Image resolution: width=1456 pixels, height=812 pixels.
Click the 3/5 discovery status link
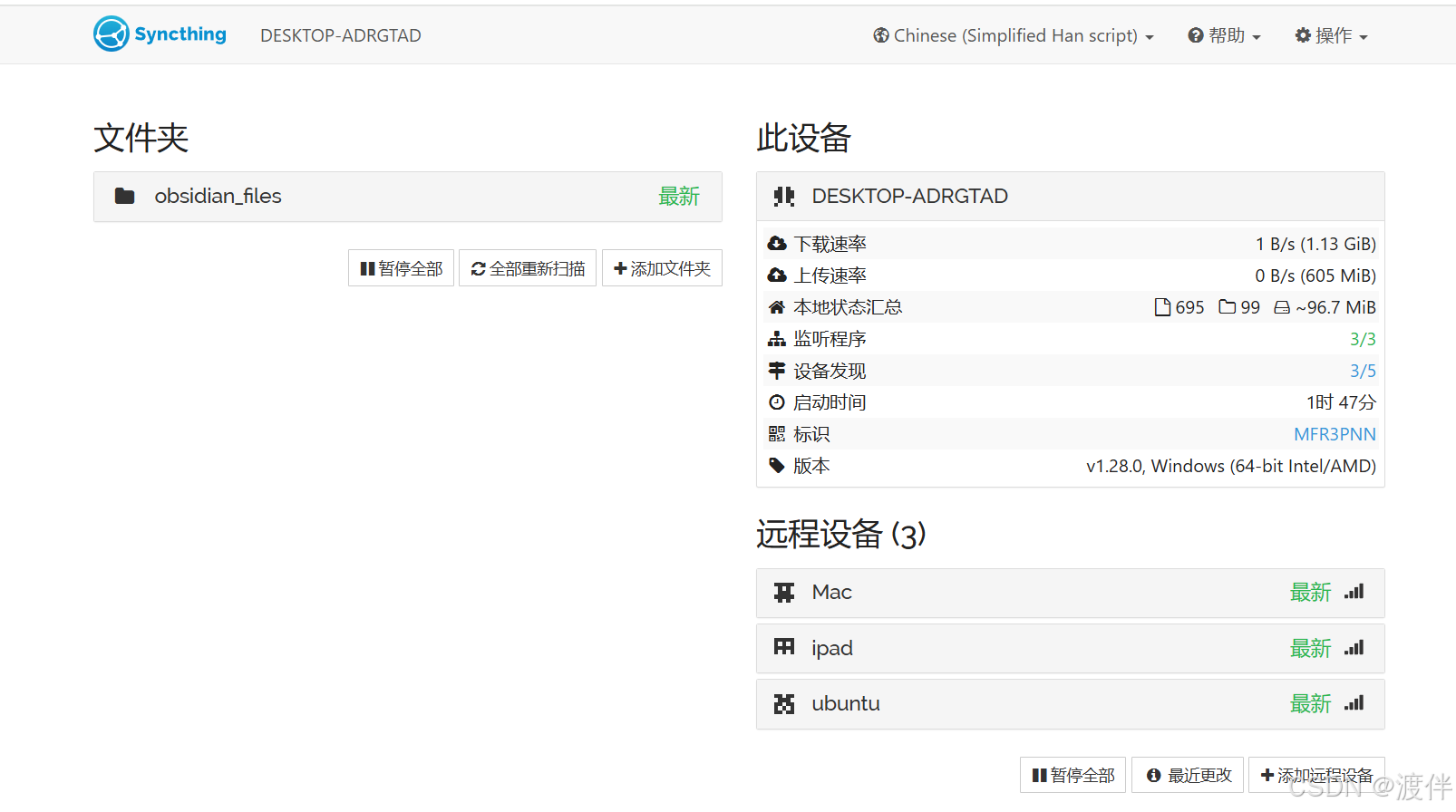click(x=1363, y=371)
